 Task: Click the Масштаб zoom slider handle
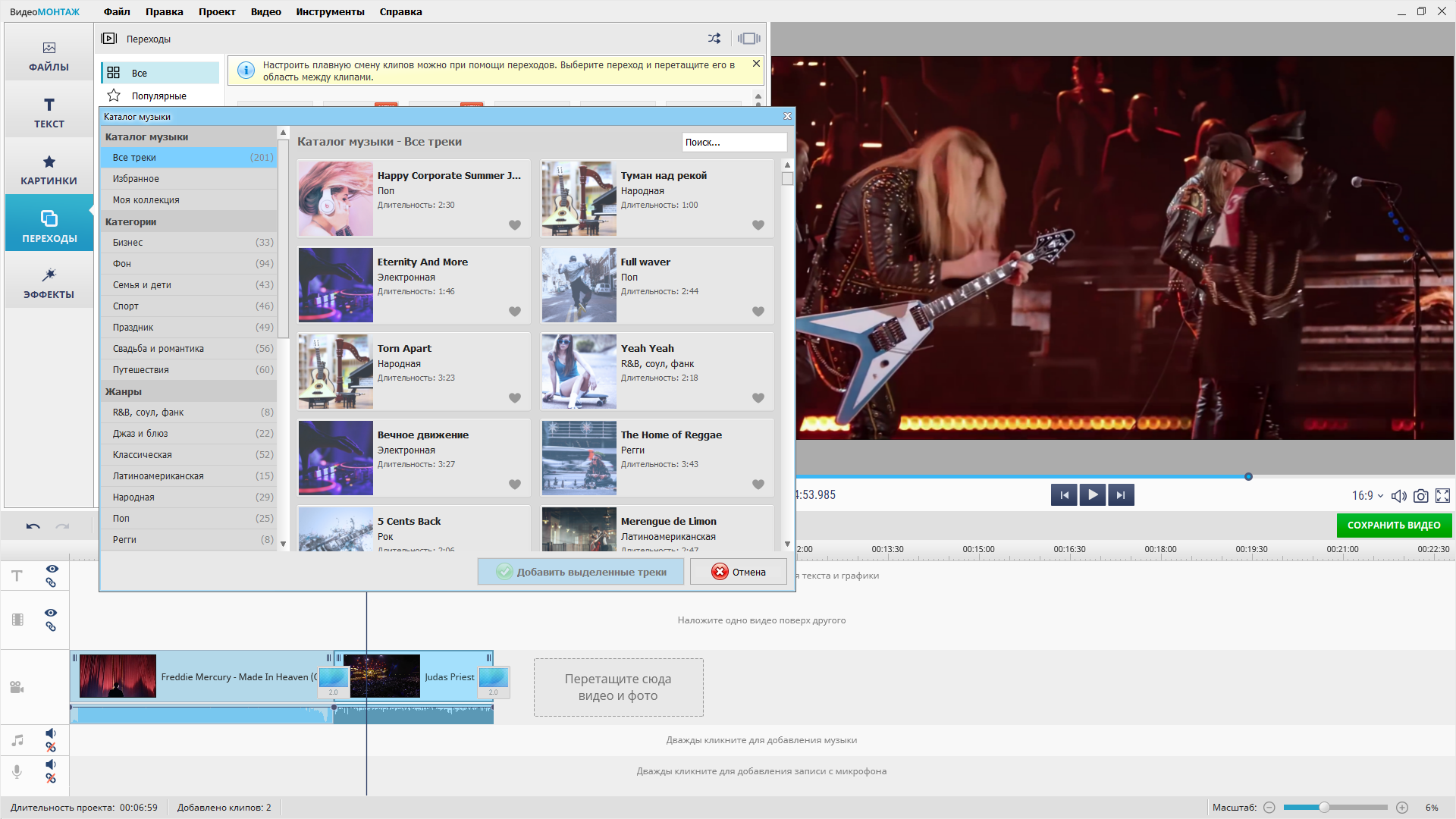pyautogui.click(x=1324, y=808)
